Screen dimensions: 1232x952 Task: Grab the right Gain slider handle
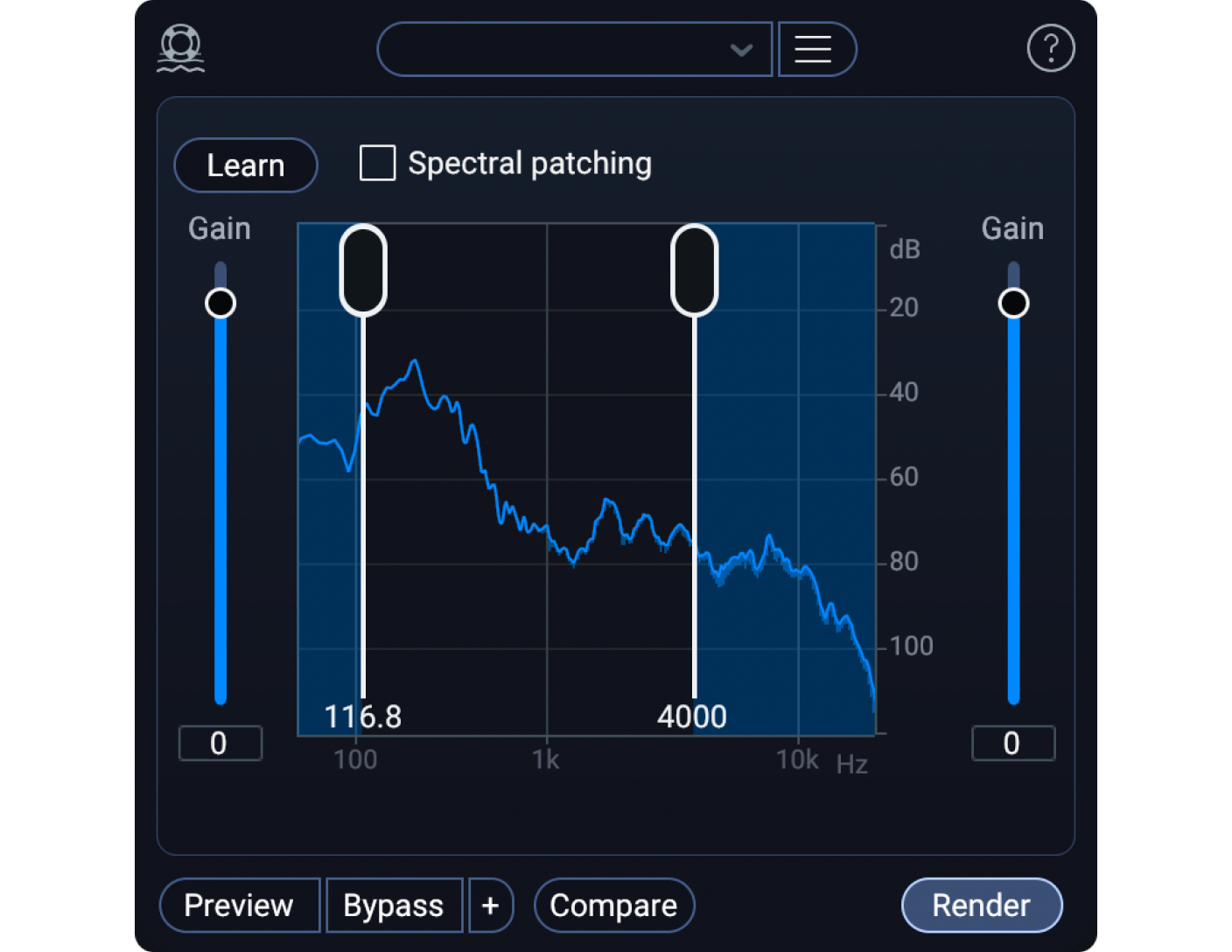click(x=1013, y=302)
